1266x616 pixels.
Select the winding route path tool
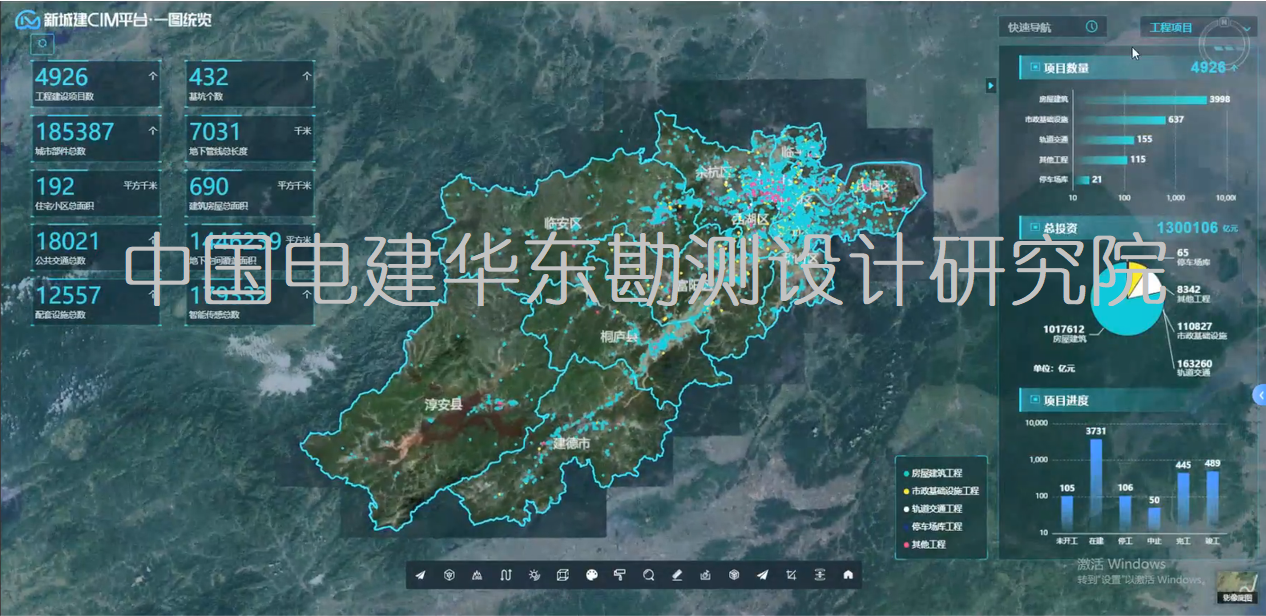[x=506, y=575]
